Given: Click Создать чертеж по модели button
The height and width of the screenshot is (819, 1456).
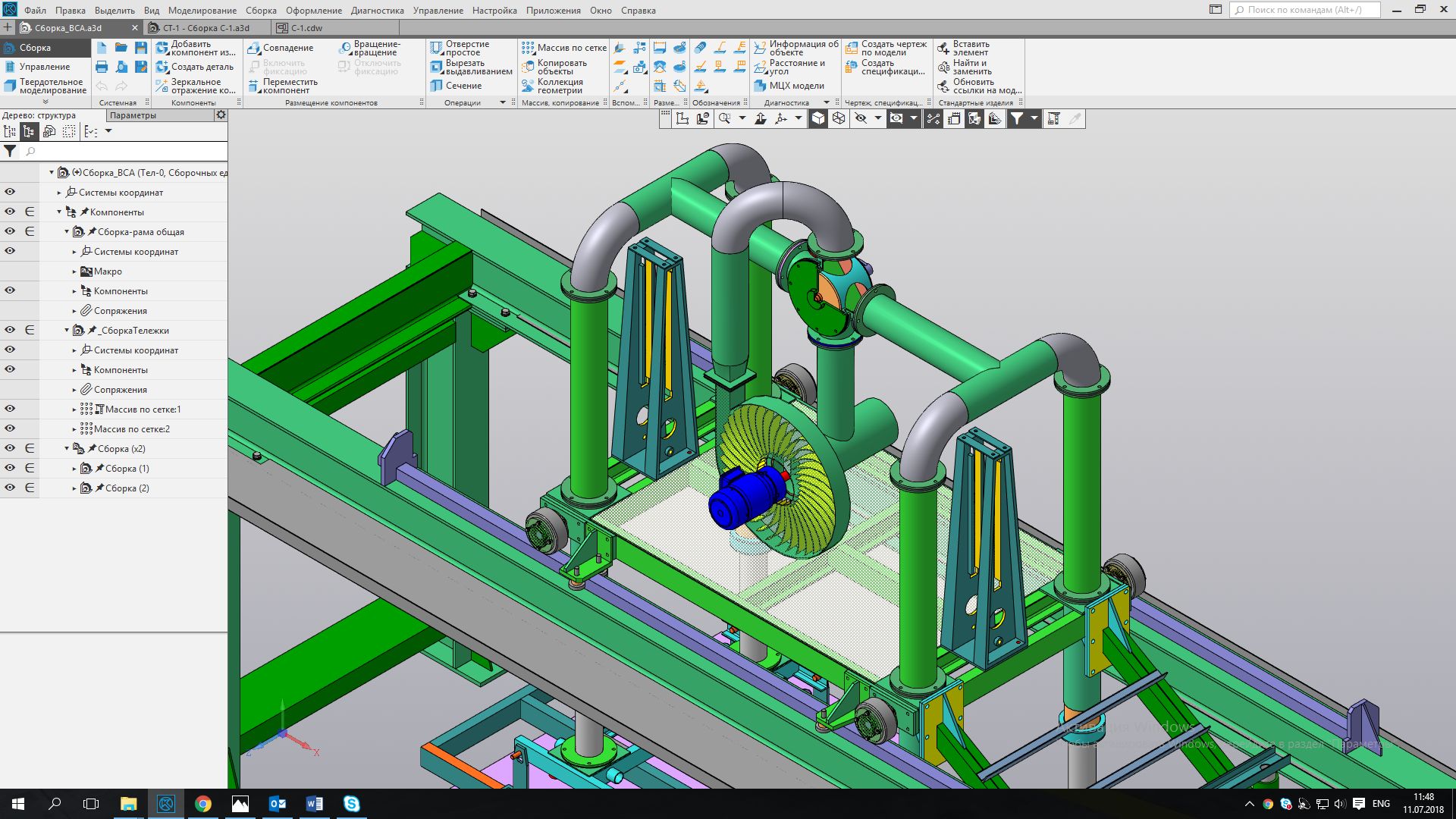Looking at the screenshot, I should tap(886, 48).
